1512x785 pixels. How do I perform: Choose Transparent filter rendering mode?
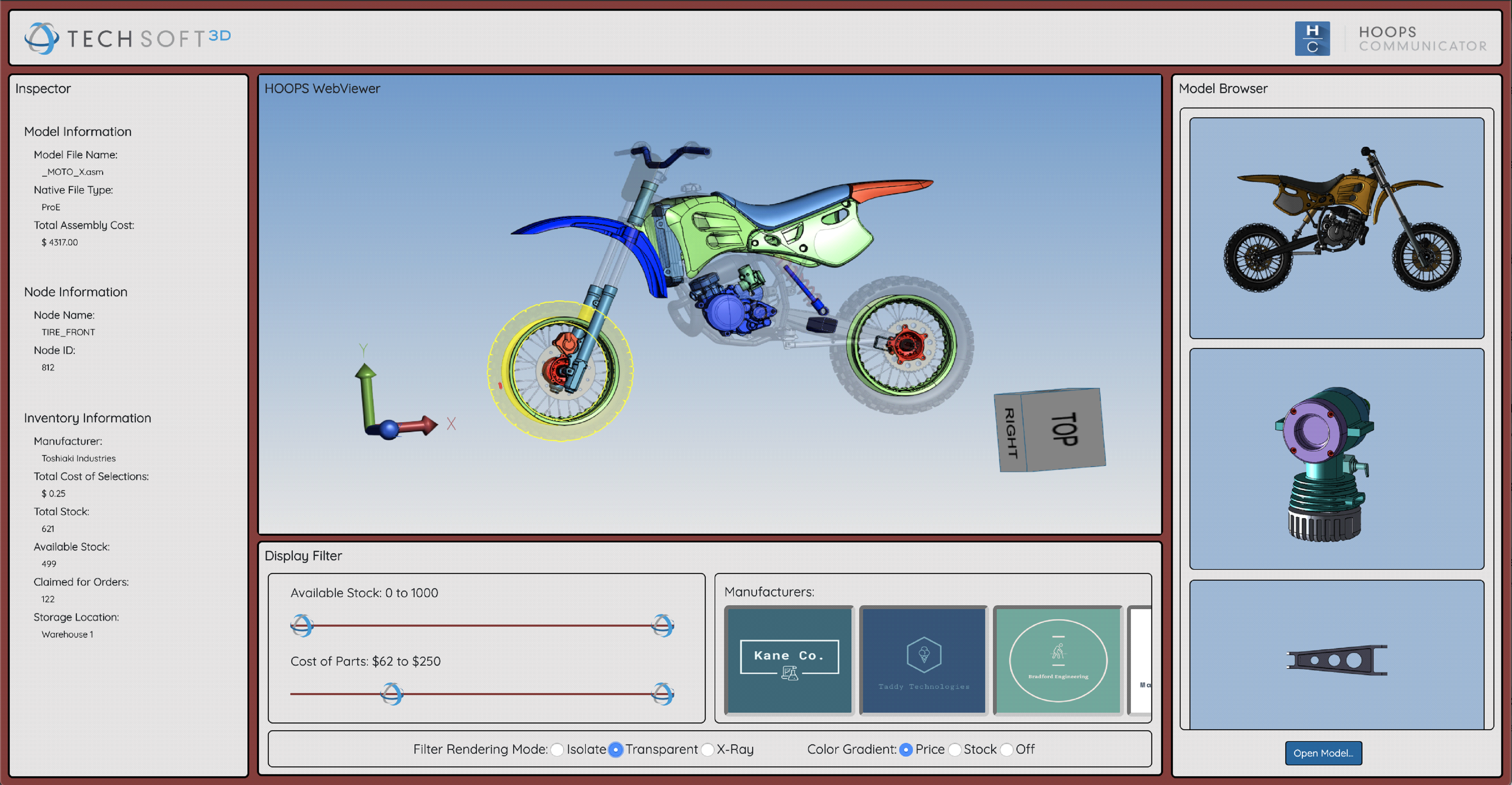(x=615, y=750)
